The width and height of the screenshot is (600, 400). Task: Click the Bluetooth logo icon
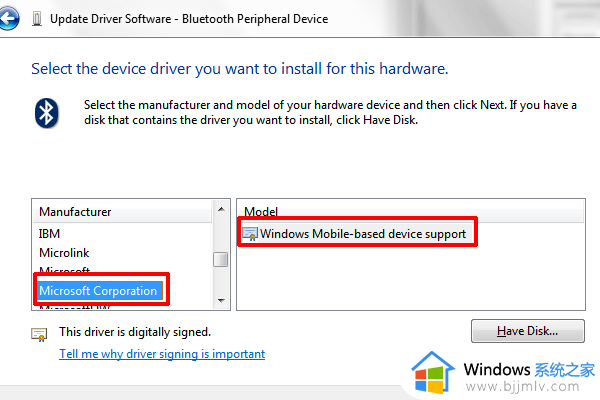tap(47, 113)
